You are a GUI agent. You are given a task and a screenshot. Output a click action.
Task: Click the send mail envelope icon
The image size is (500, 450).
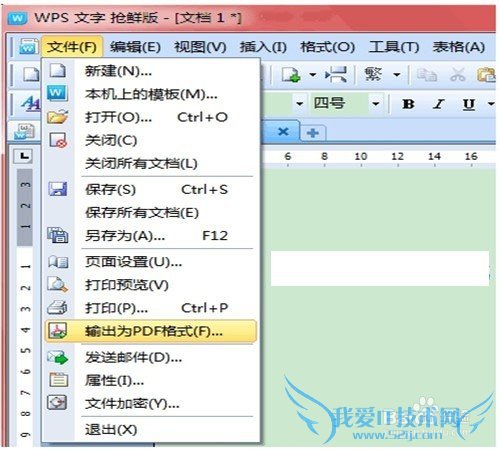58,357
